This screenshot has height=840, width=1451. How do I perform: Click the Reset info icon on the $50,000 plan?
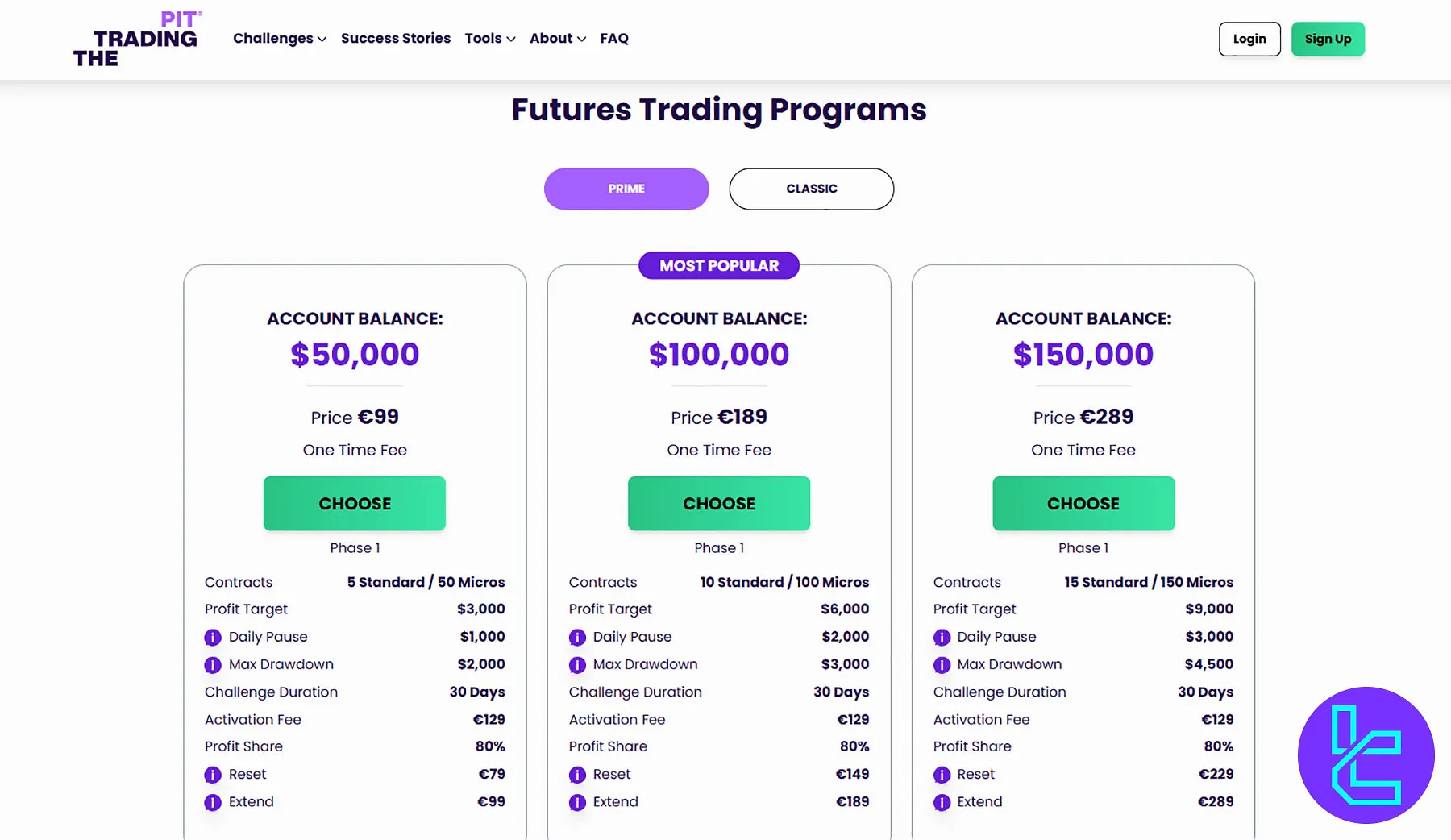click(x=212, y=774)
